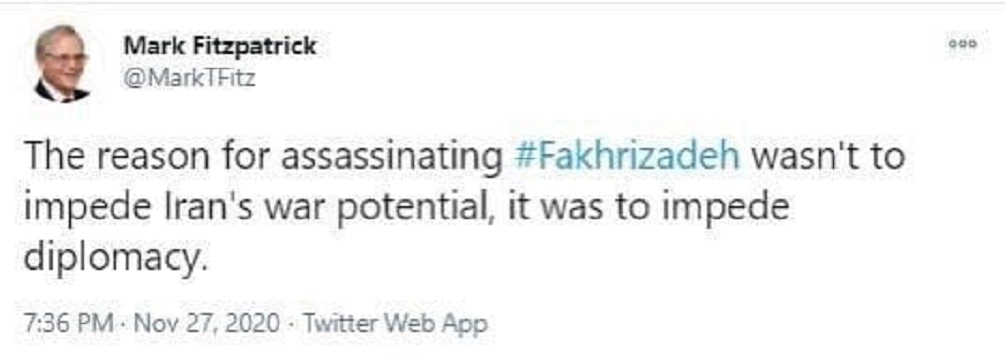The height and width of the screenshot is (360, 1005).
Task: Visit the @MarkTFitz handle
Action: click(189, 79)
